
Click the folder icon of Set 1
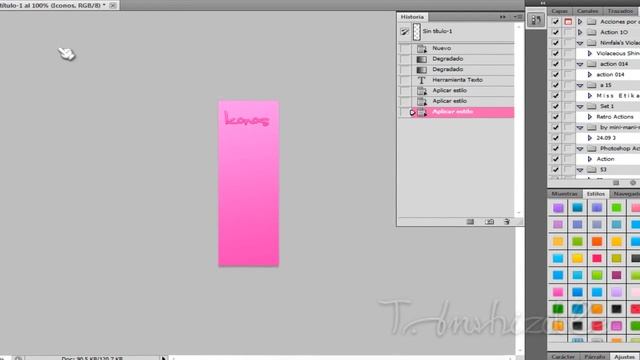591,106
